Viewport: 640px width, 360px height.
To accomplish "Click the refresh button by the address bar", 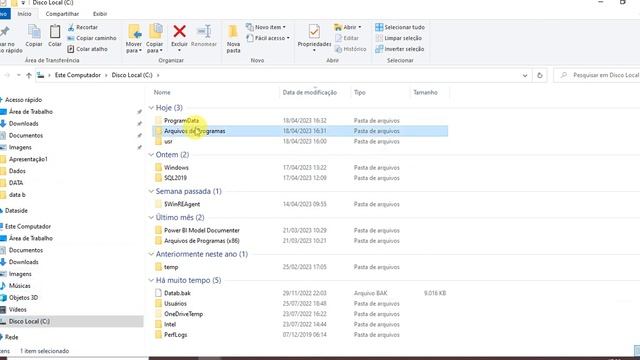I will tap(540, 76).
